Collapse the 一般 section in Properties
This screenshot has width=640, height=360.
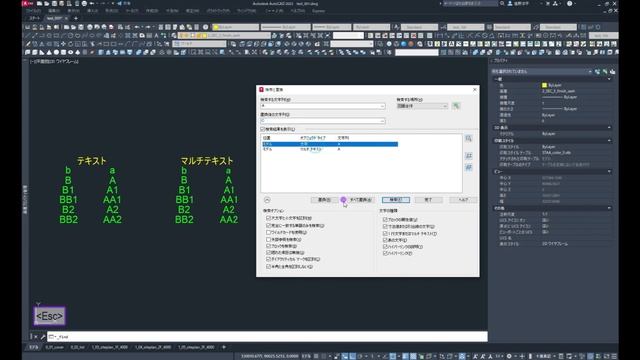[609, 79]
